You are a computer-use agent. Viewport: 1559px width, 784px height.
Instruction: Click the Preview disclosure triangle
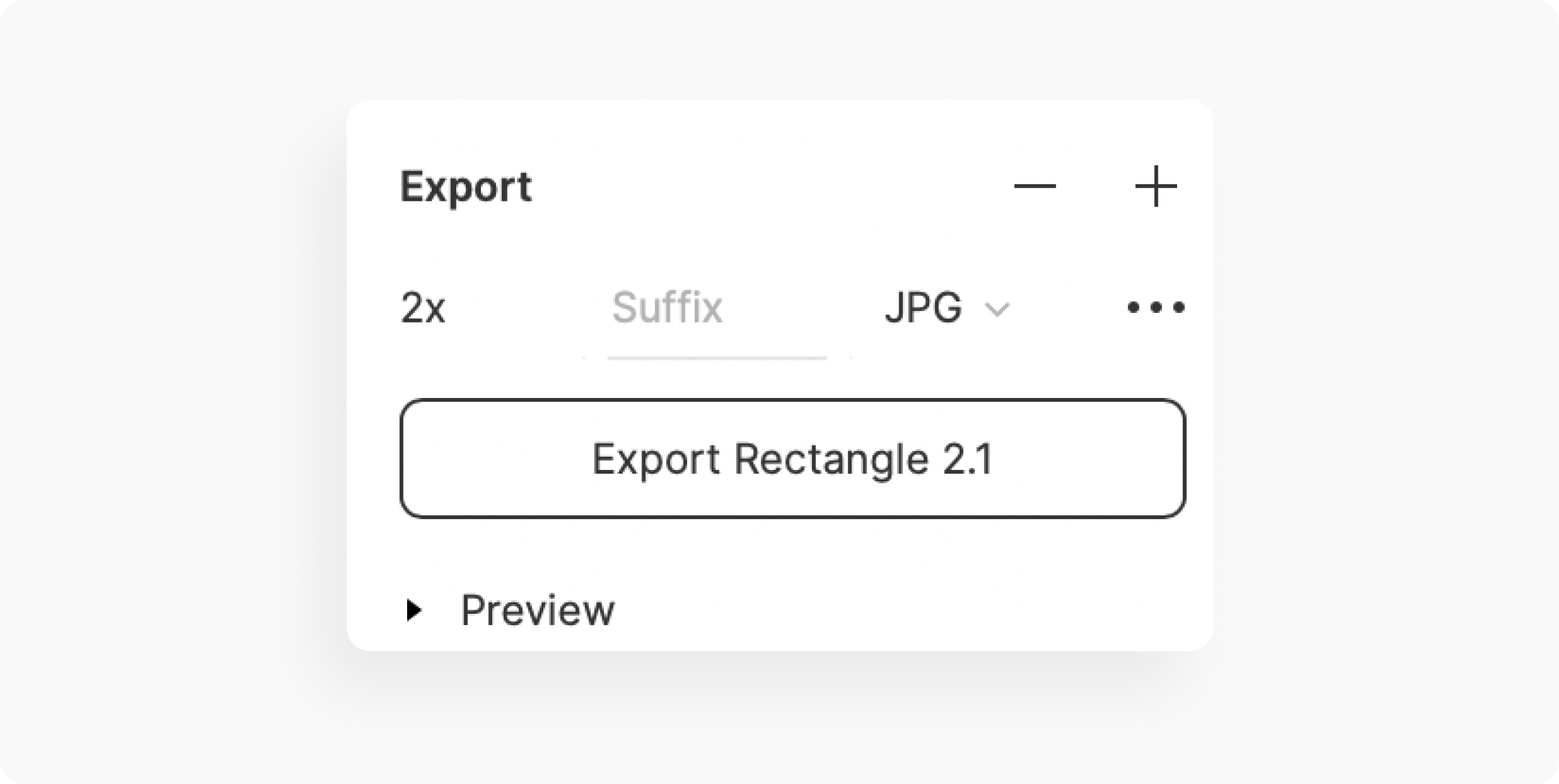coord(414,610)
